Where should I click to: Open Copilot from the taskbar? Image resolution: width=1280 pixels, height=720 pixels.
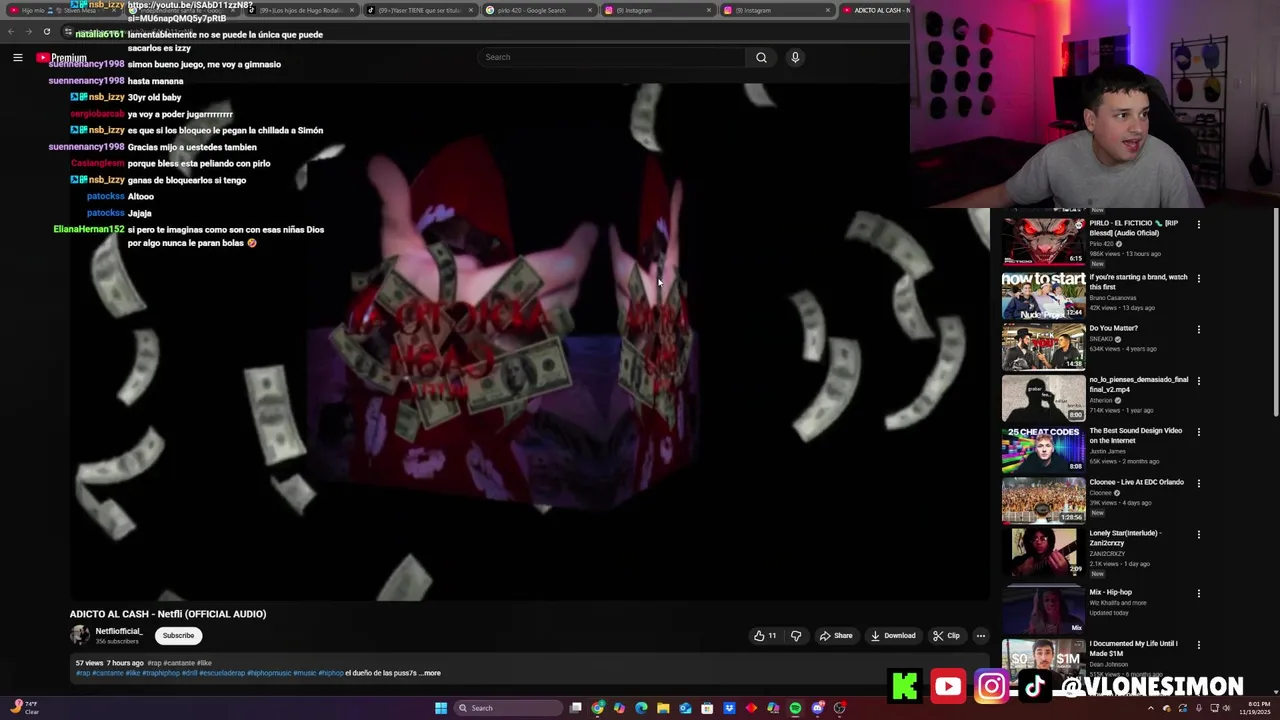pos(619,708)
